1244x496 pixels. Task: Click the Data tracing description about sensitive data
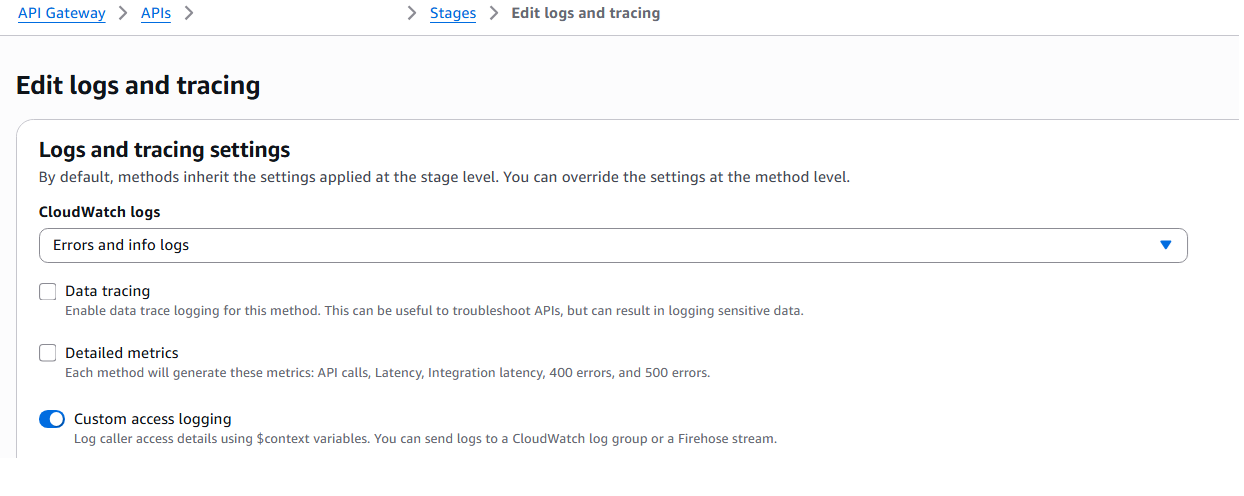(434, 311)
